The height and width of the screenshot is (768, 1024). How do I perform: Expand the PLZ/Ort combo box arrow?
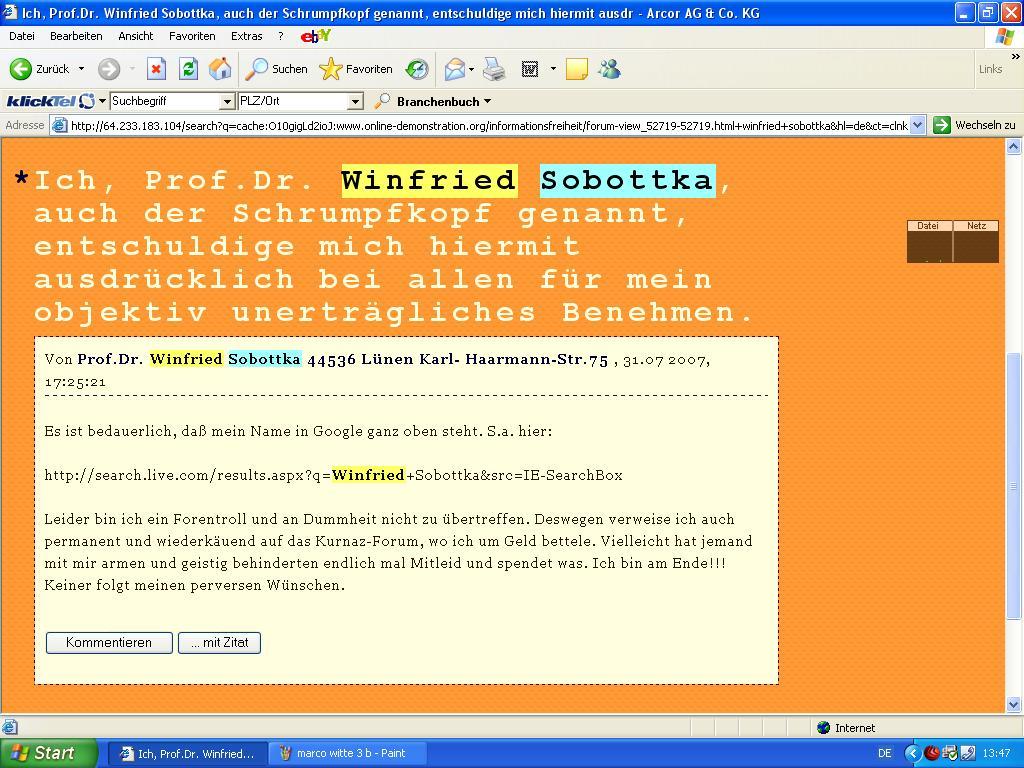click(355, 101)
